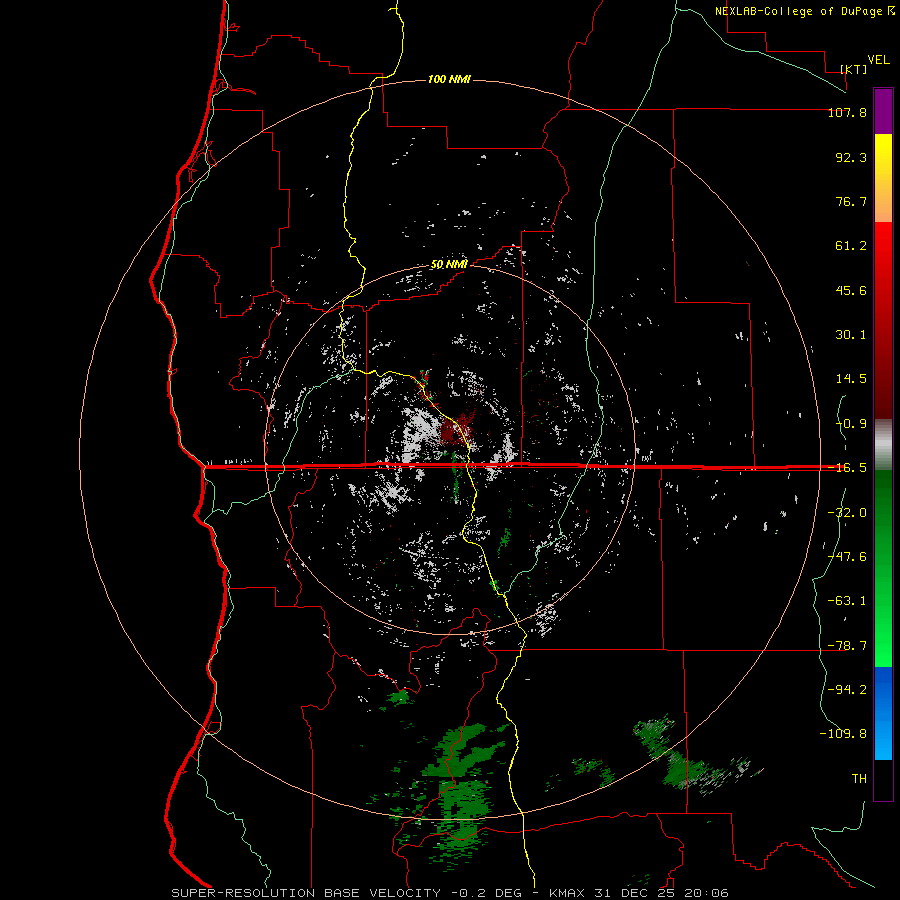Image resolution: width=900 pixels, height=900 pixels.
Task: Pick the blue segment of the color bar
Action: (x=883, y=713)
